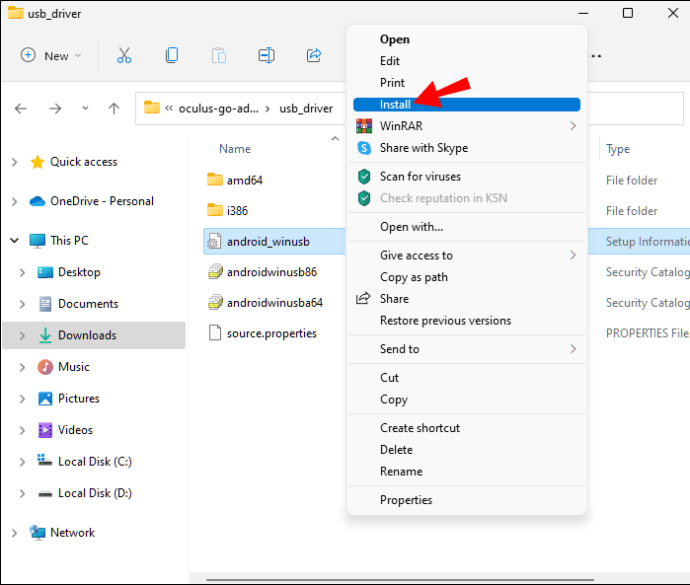Click the Cut scissors icon in toolbar

[x=124, y=55]
